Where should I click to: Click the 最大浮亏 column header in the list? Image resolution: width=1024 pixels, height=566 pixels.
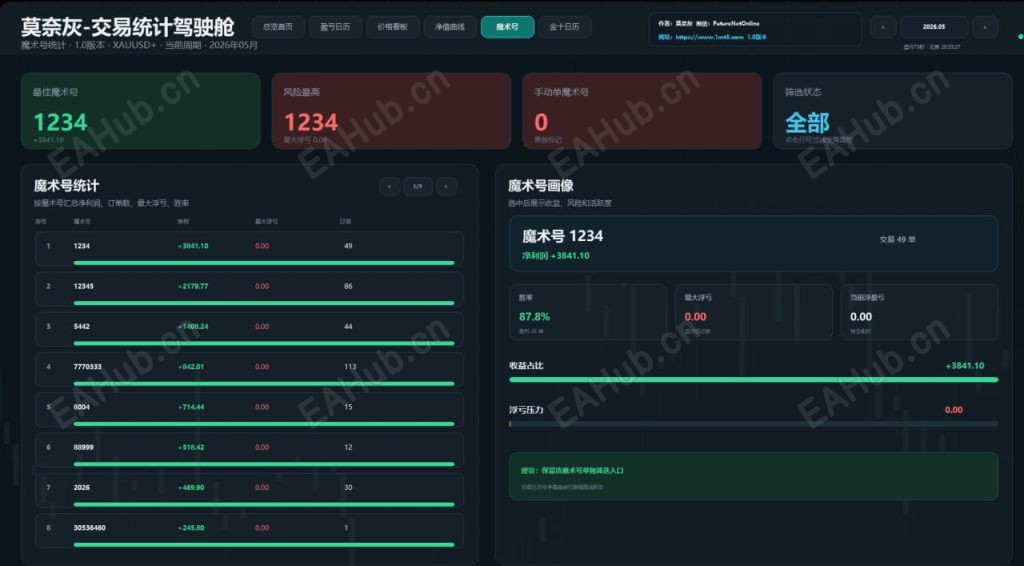[266, 221]
